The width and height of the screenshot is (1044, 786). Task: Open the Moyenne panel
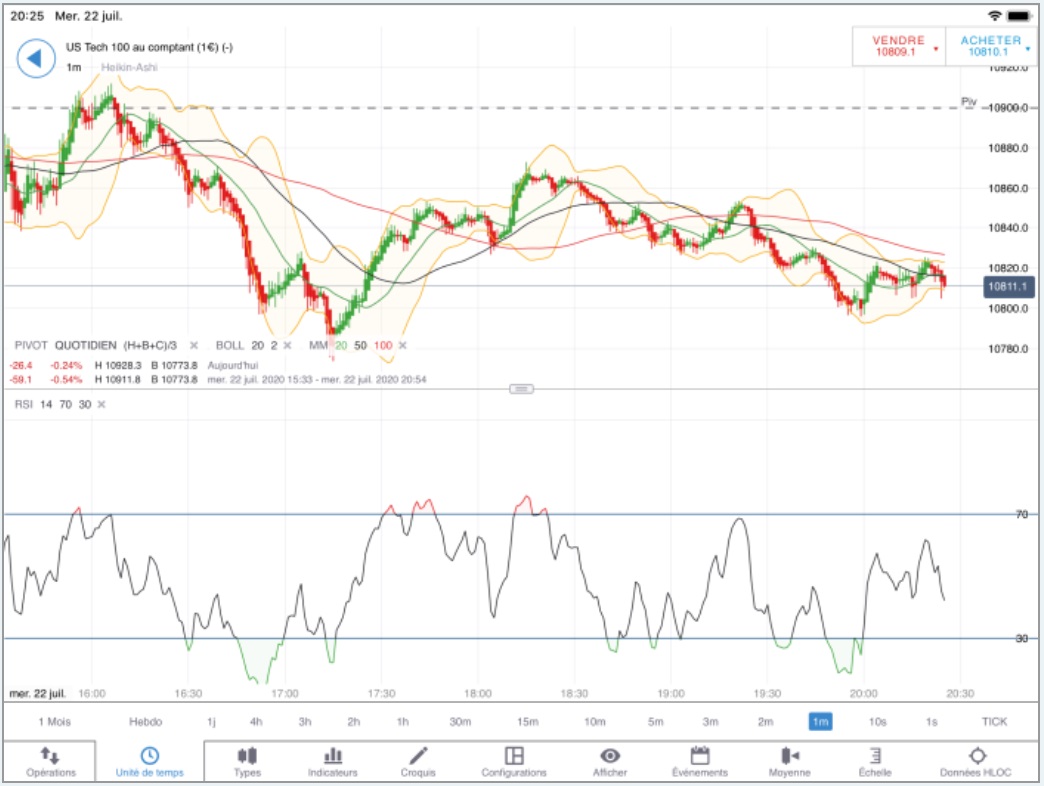790,762
